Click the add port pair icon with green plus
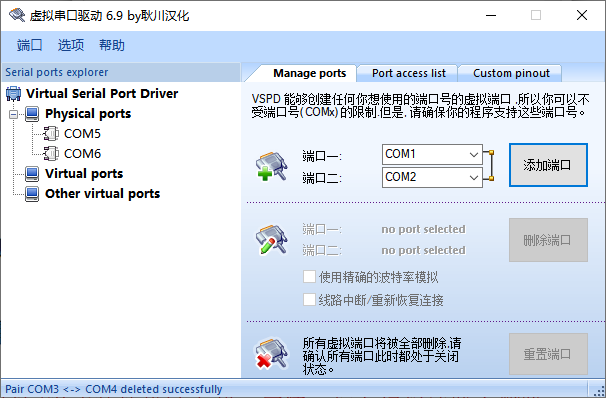Image resolution: width=606 pixels, height=398 pixels. pyautogui.click(x=272, y=167)
